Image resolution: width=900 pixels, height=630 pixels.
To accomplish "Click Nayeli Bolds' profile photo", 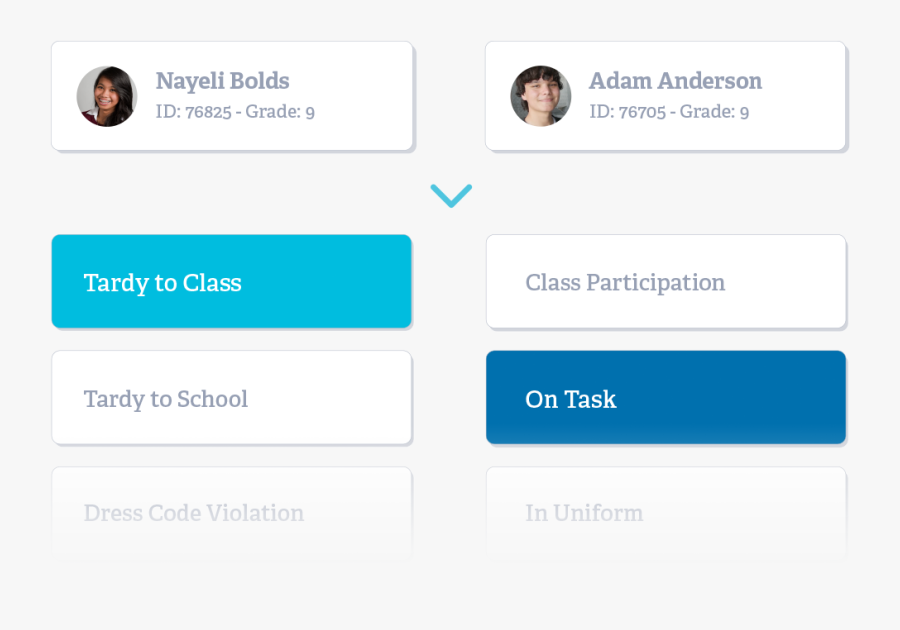I will 107,96.
